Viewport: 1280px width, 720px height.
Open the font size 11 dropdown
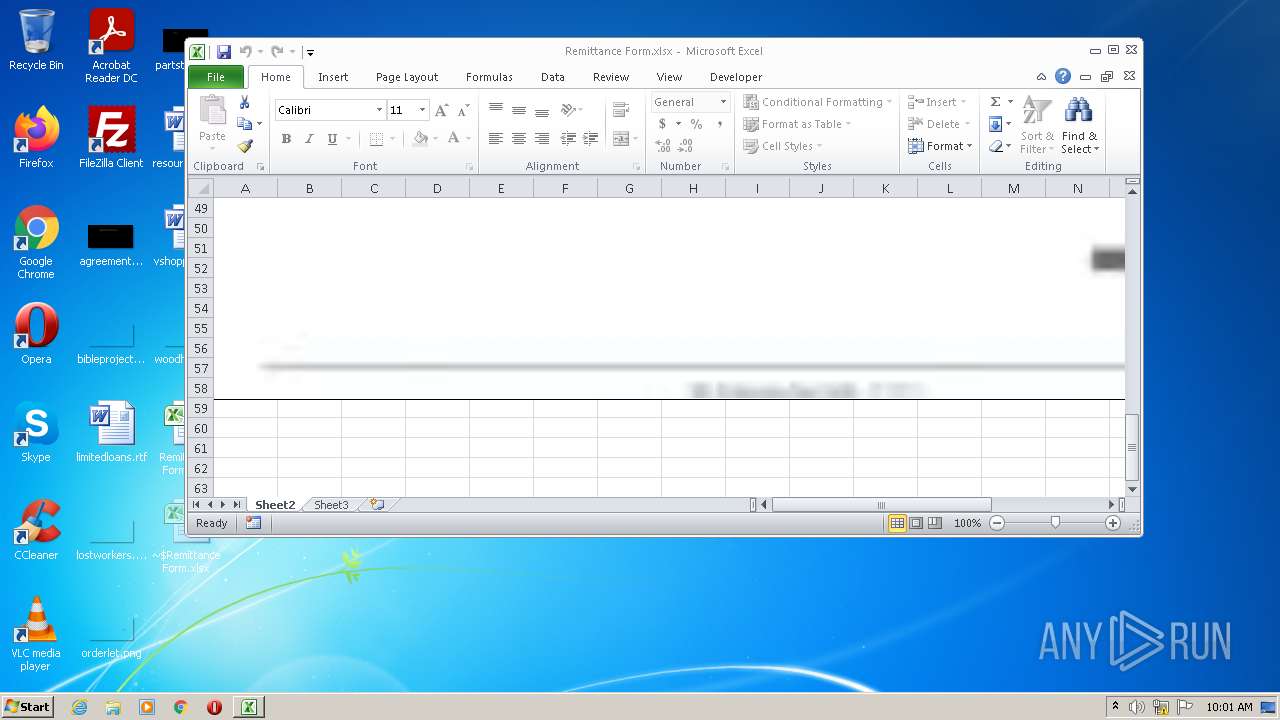[423, 110]
